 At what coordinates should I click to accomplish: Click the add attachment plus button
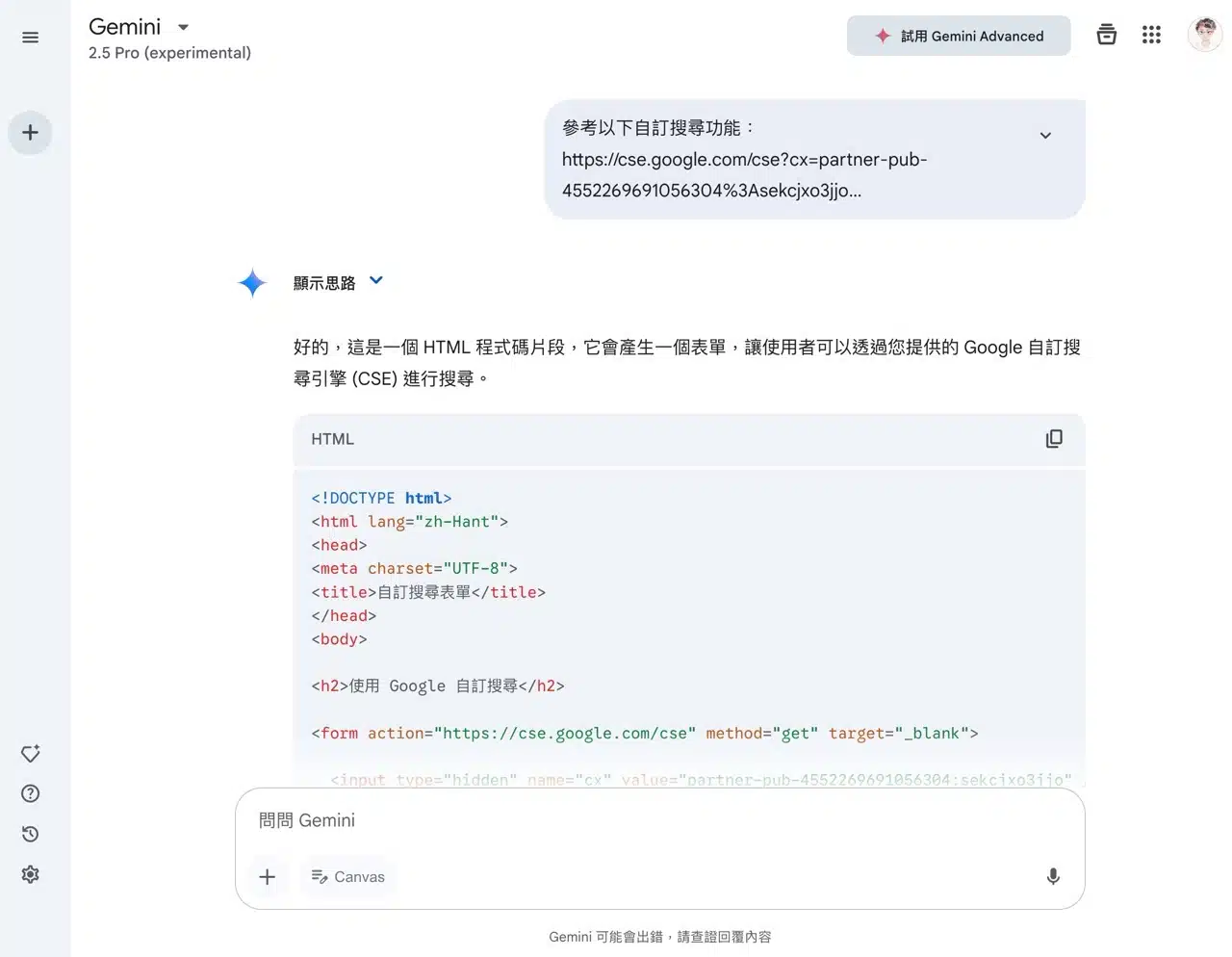(x=268, y=877)
